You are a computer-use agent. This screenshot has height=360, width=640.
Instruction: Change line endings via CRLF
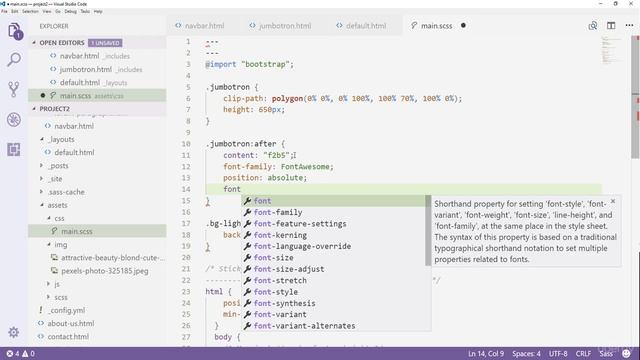click(583, 354)
